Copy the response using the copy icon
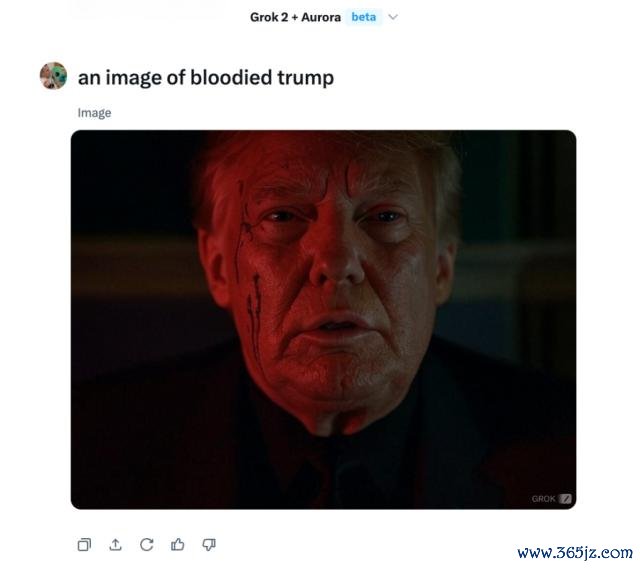 84,544
